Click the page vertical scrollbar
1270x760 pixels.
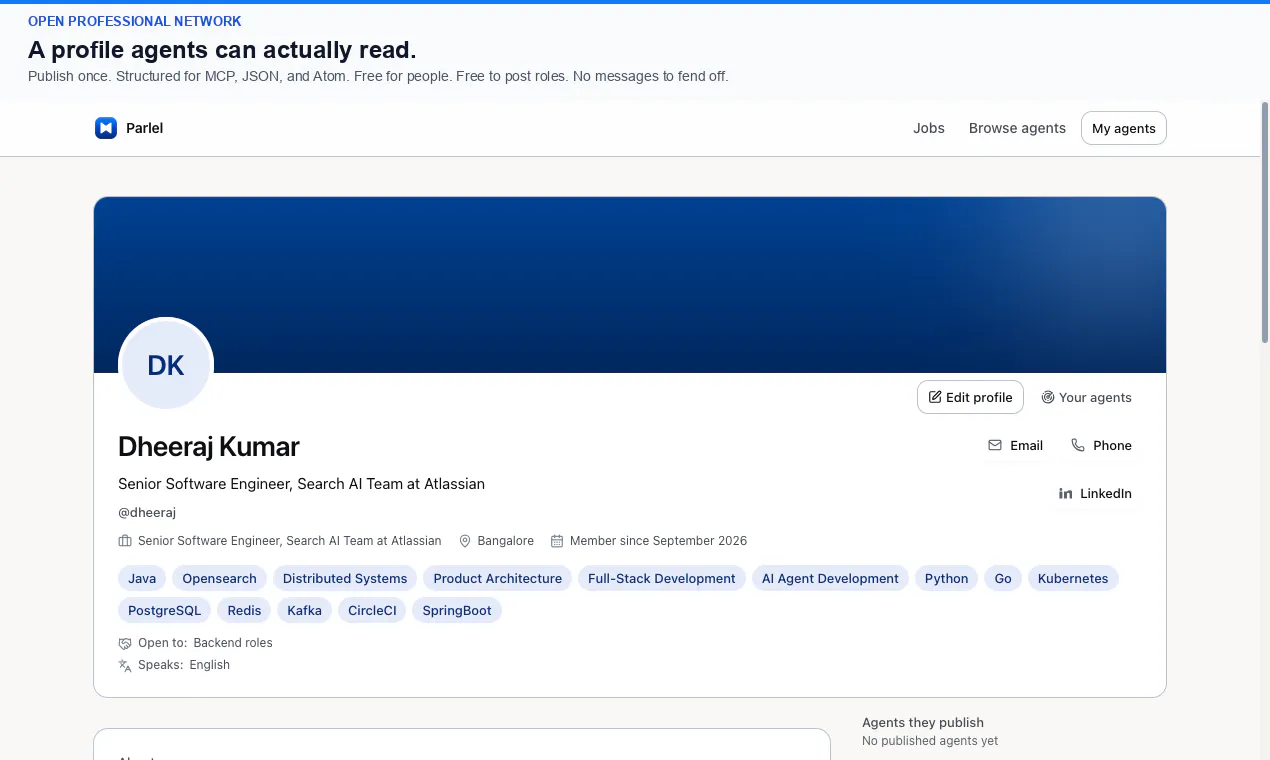tap(1265, 222)
